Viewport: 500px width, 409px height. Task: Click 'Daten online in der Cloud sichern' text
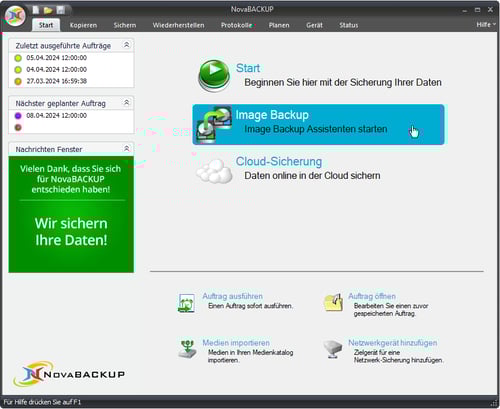(312, 176)
